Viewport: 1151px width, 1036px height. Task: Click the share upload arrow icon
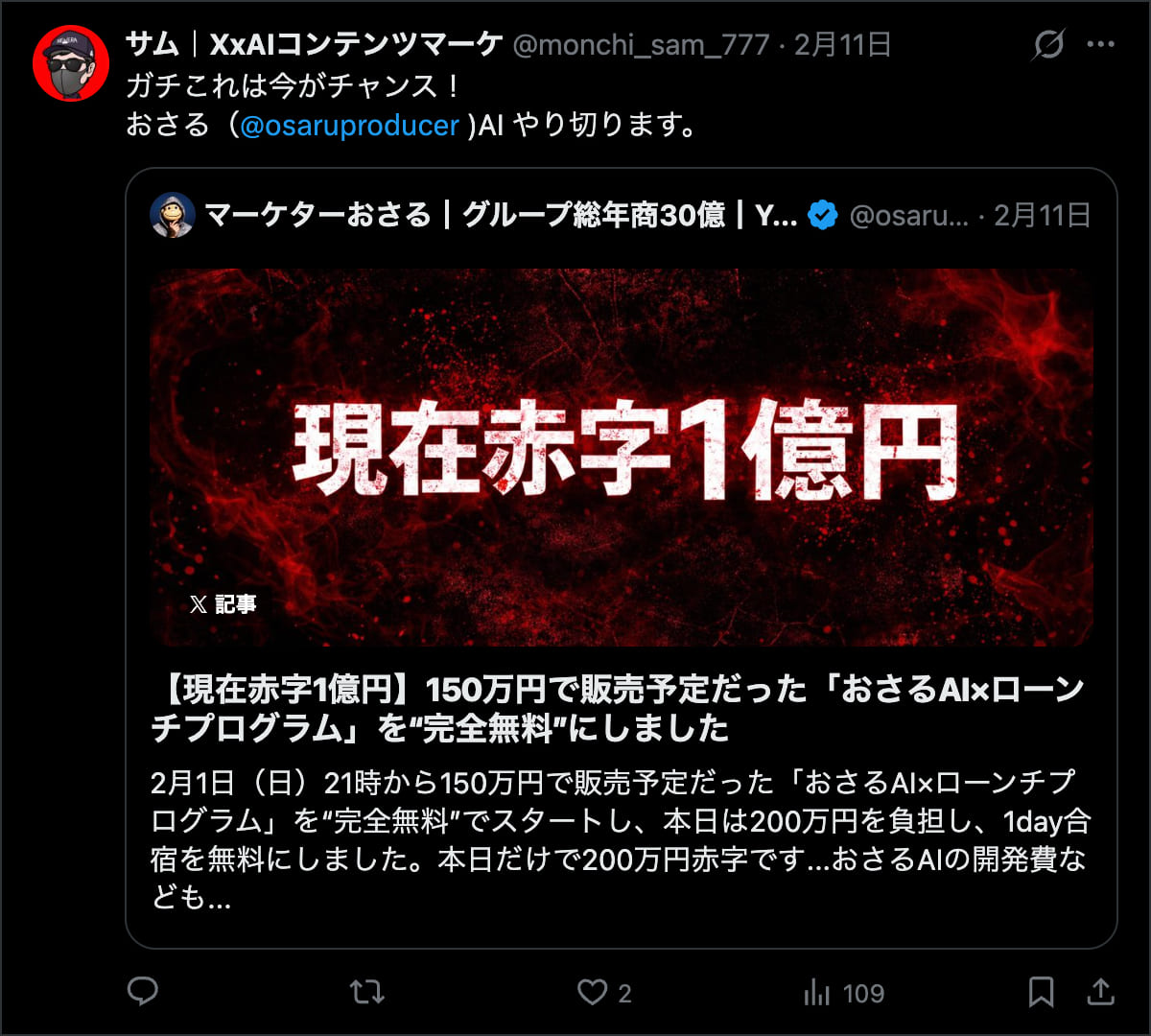pyautogui.click(x=1101, y=992)
